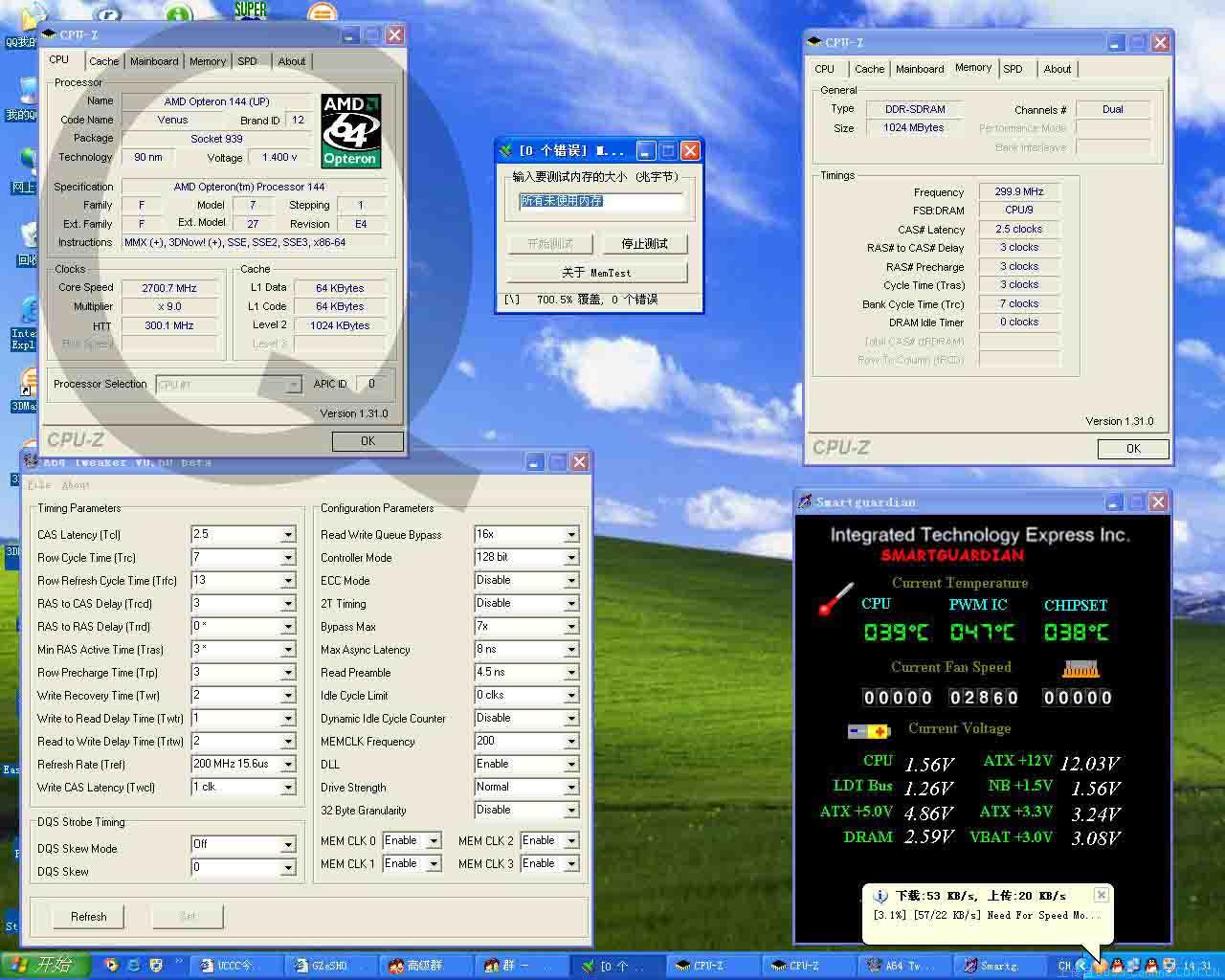1225x980 pixels.
Task: Switch to Memory tab in left CPU-Z window
Action: pos(208,61)
